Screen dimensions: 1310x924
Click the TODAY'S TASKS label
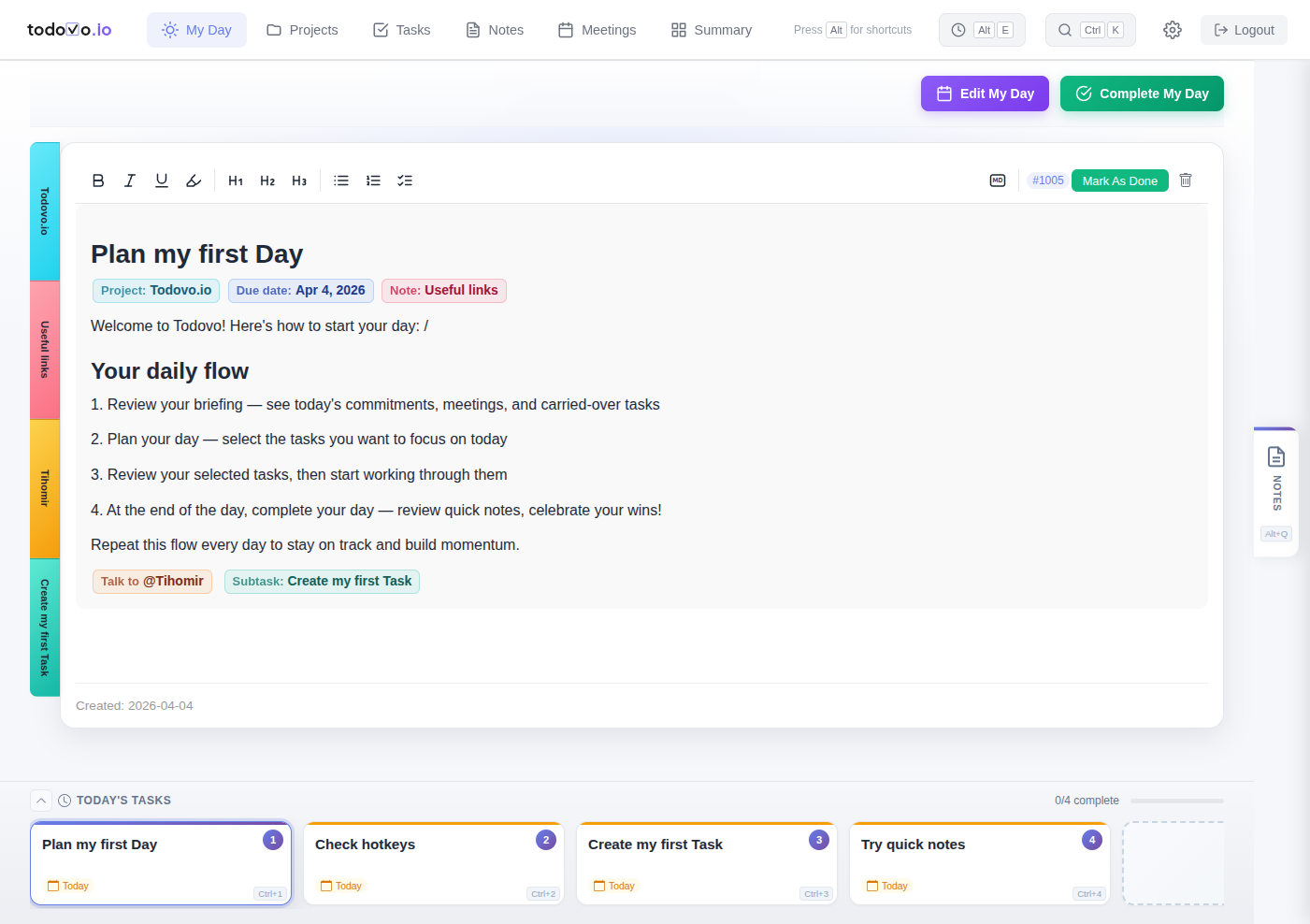(x=123, y=801)
